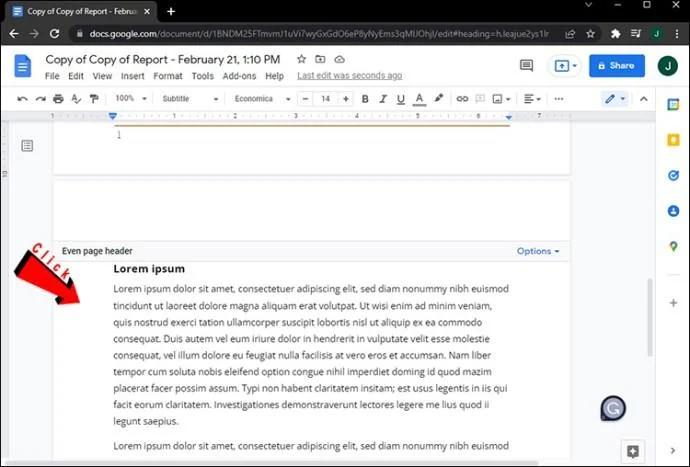Click the Print icon
The width and height of the screenshot is (690, 467).
coord(58,99)
